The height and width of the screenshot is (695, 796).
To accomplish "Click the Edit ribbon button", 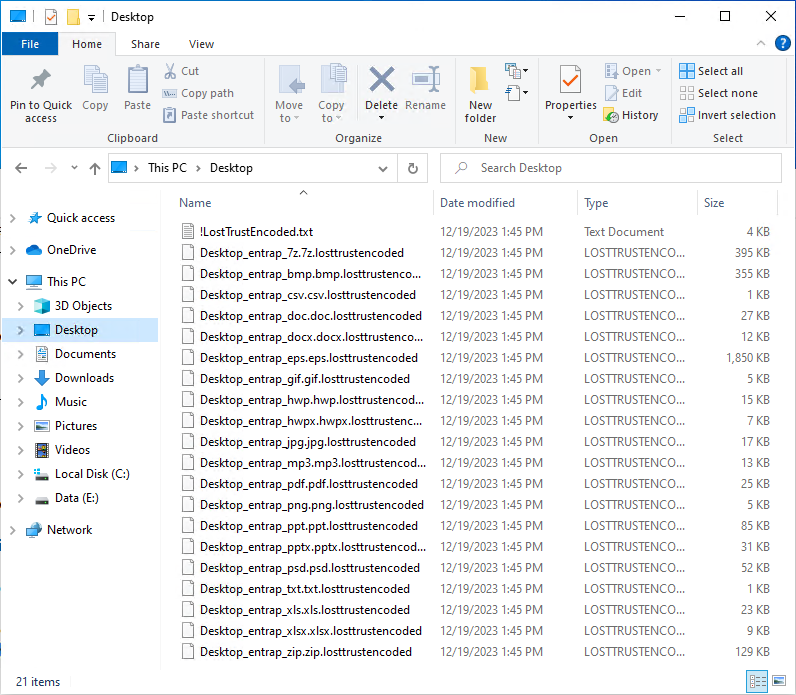I will click(x=624, y=93).
